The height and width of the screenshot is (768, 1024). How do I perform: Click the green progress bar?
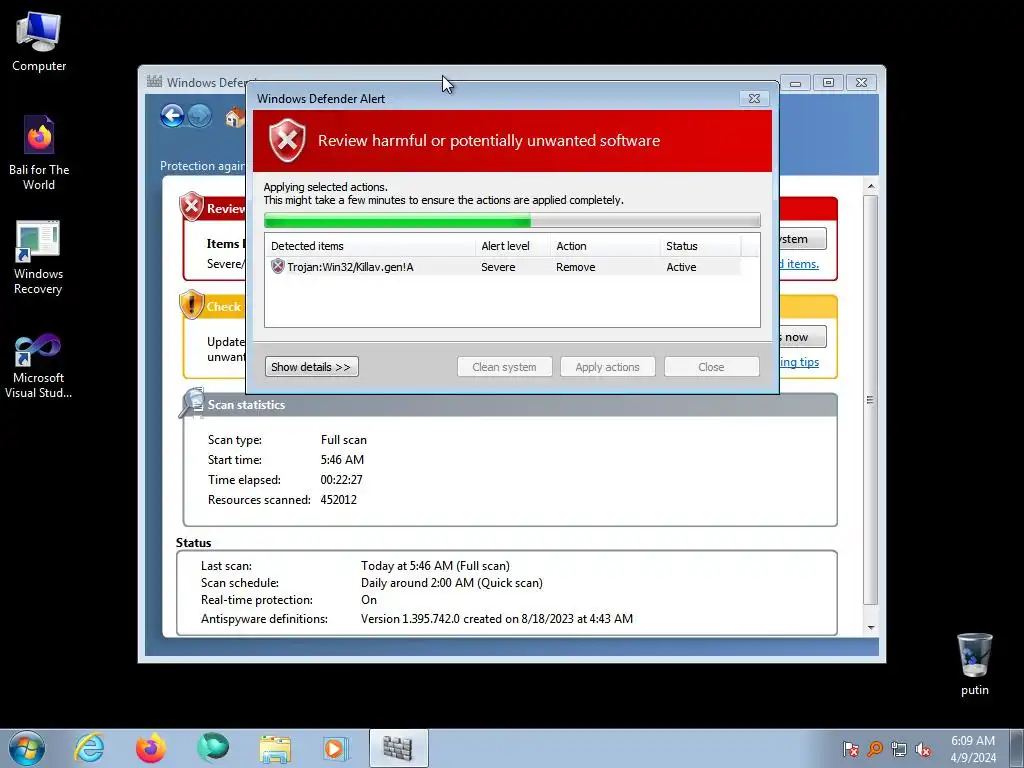point(512,220)
